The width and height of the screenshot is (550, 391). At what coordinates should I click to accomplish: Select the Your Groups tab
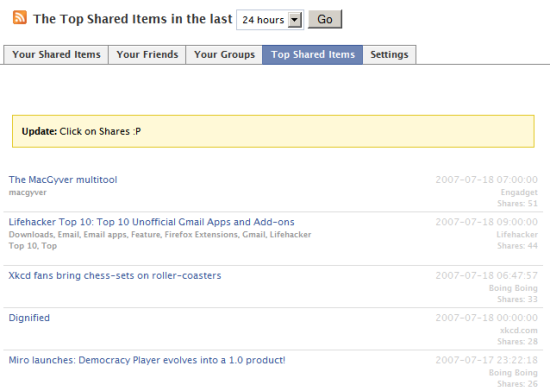click(224, 55)
